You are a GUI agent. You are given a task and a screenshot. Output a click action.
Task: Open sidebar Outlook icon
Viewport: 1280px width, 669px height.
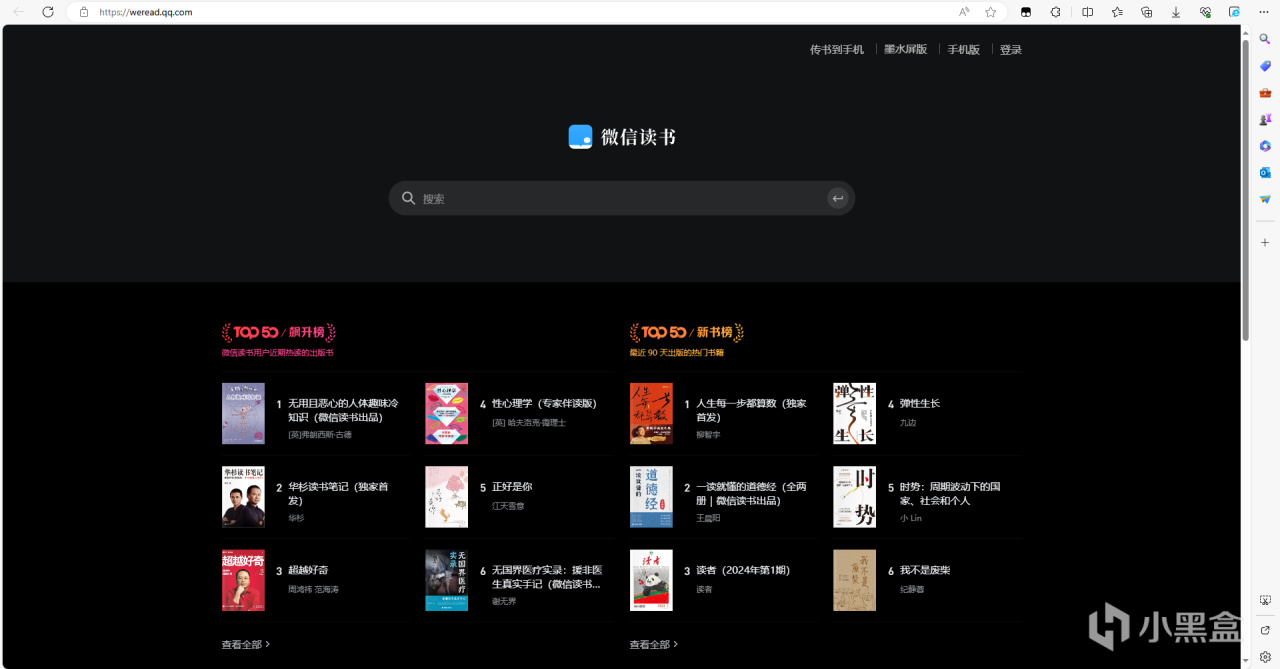click(1265, 172)
